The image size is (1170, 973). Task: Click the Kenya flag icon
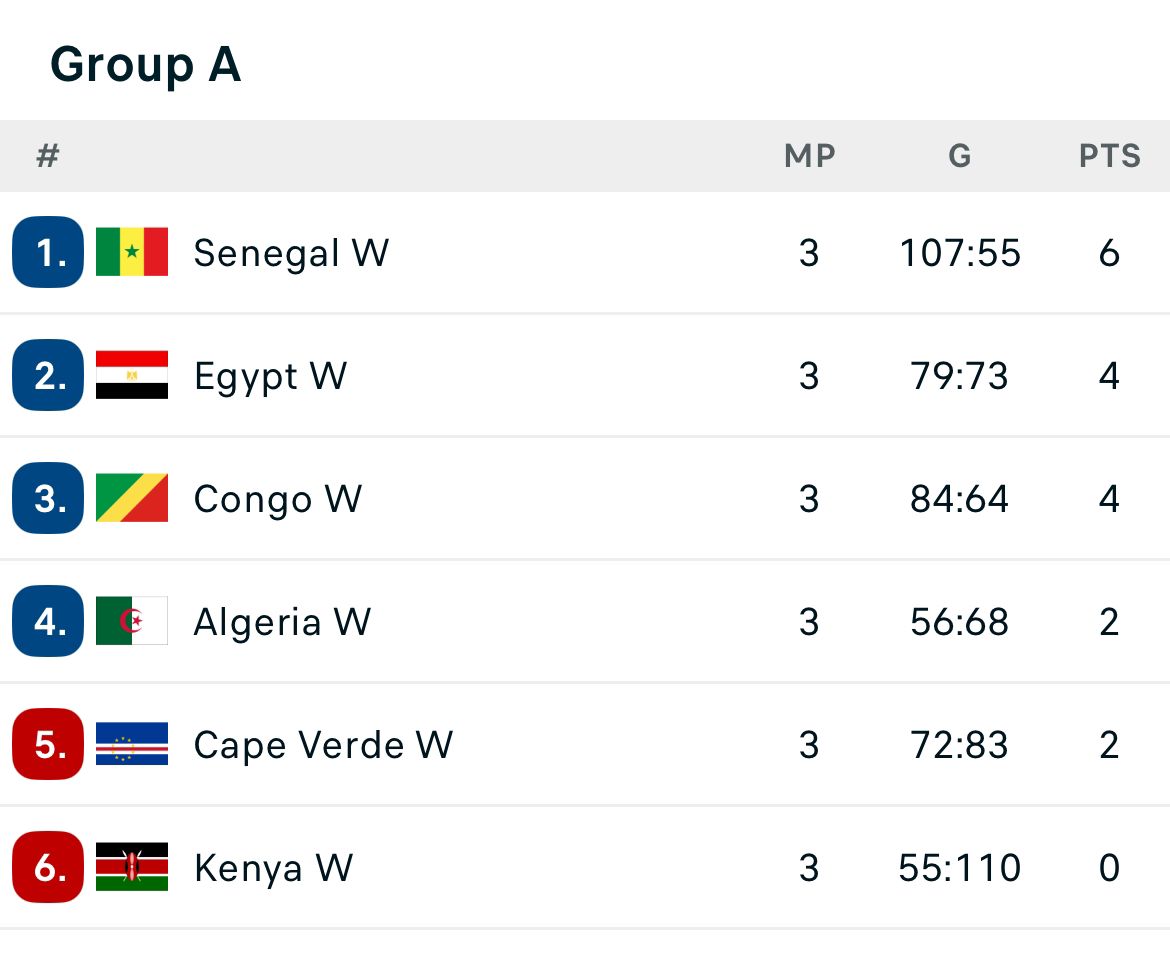(132, 867)
